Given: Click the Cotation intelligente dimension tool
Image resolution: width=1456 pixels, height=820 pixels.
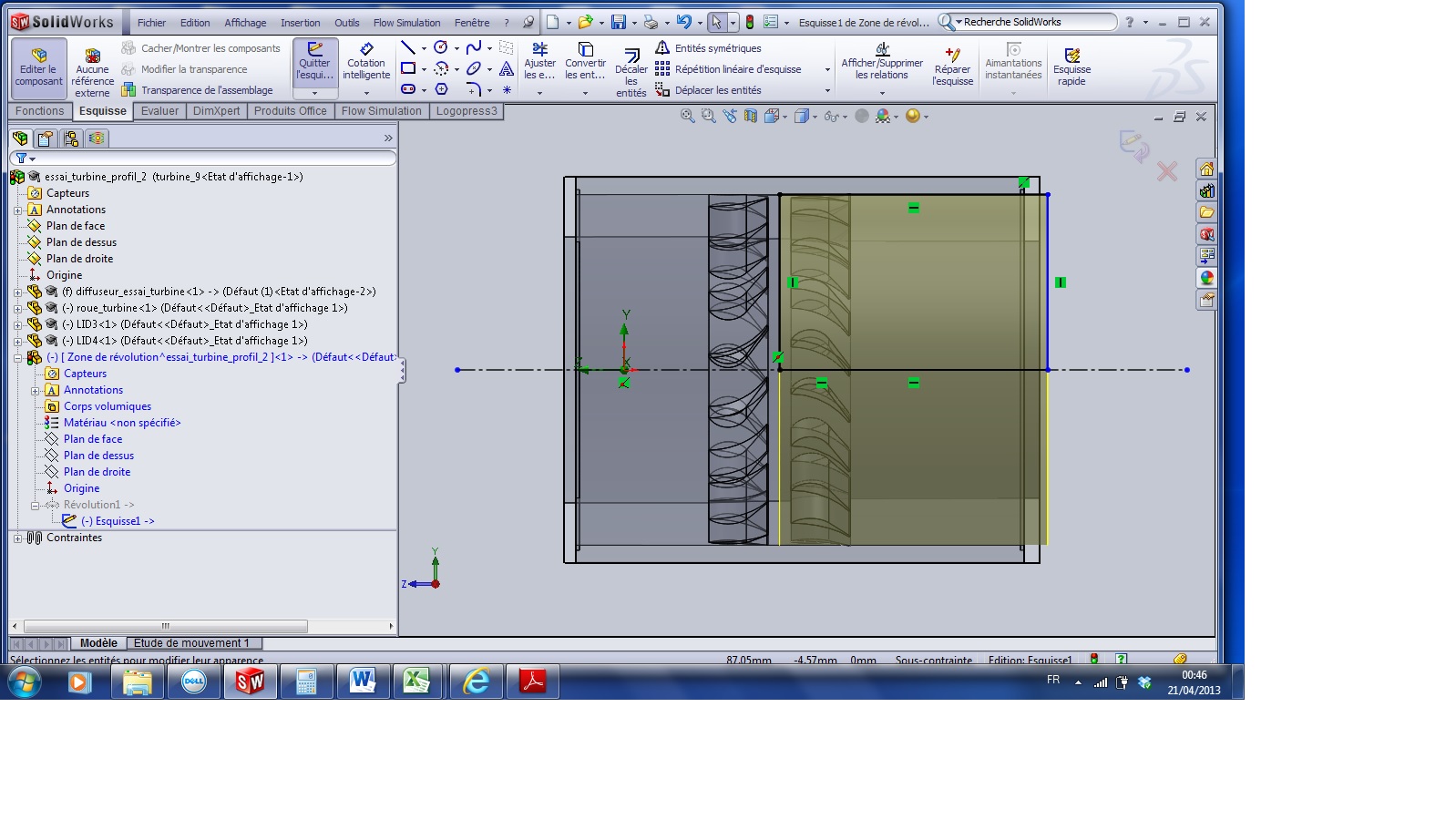Looking at the screenshot, I should pyautogui.click(x=366, y=62).
